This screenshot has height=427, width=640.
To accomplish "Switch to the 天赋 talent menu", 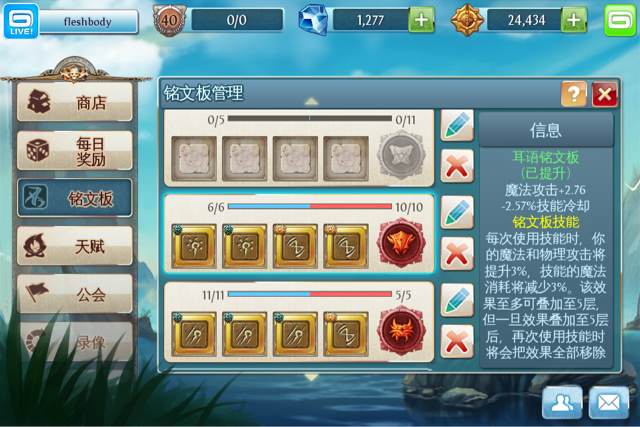I will click(75, 246).
